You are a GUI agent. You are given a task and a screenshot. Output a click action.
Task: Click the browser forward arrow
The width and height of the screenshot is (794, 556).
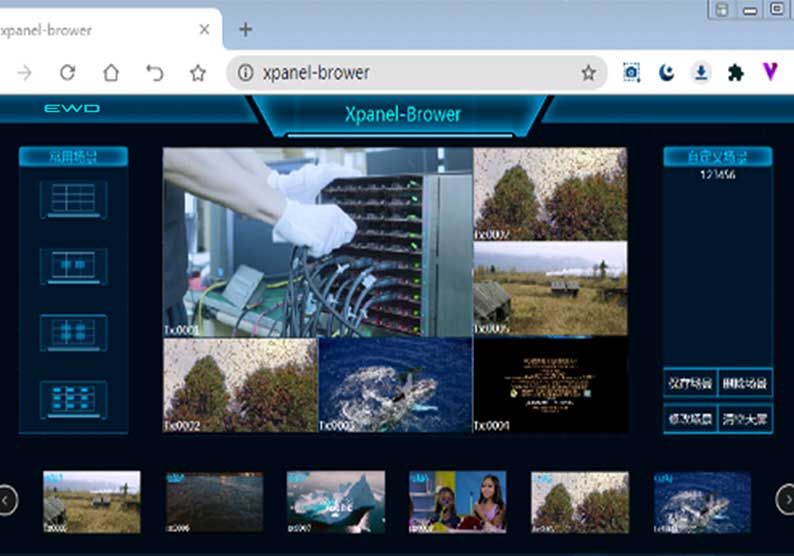[x=24, y=73]
